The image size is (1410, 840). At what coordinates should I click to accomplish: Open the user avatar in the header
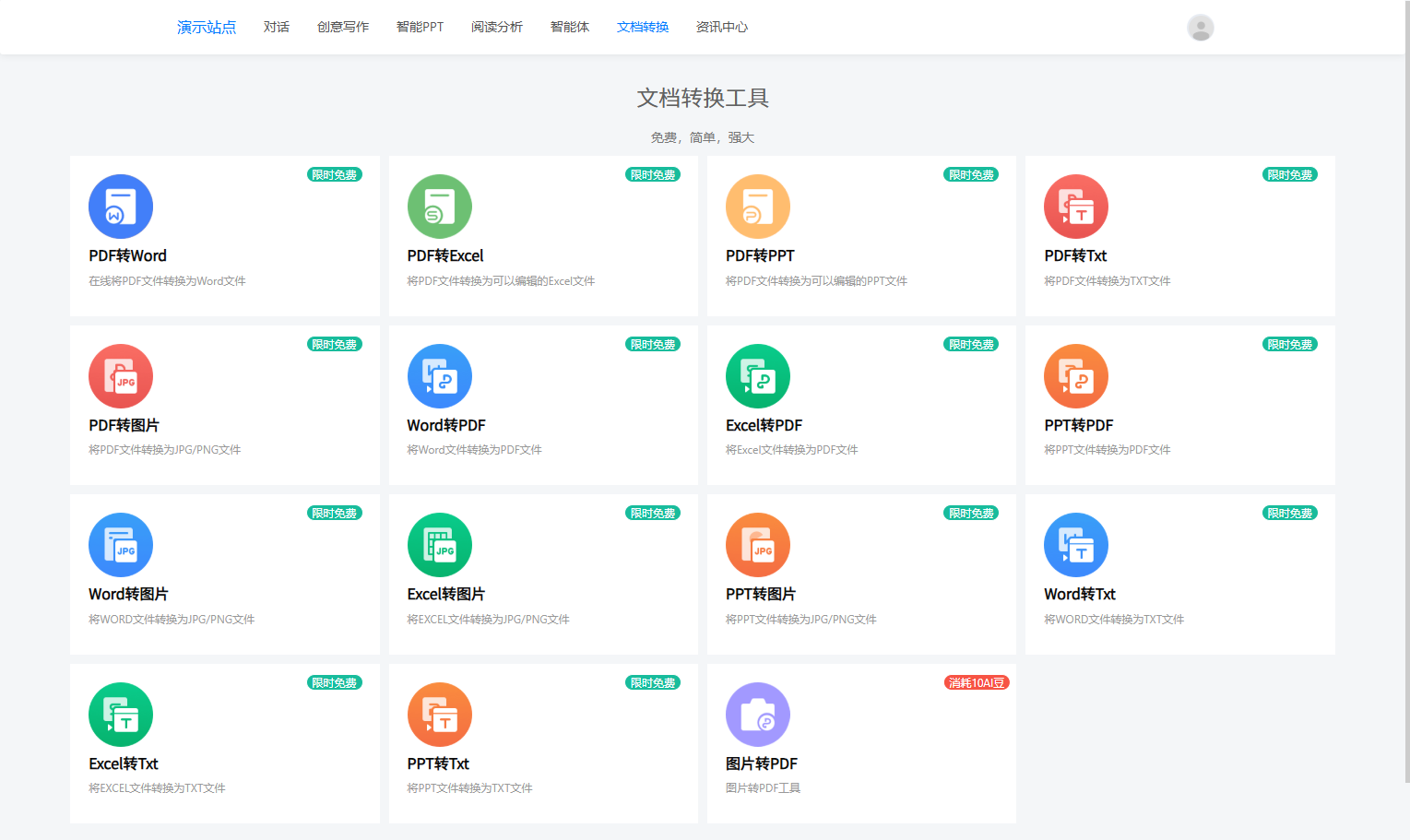tap(1201, 28)
